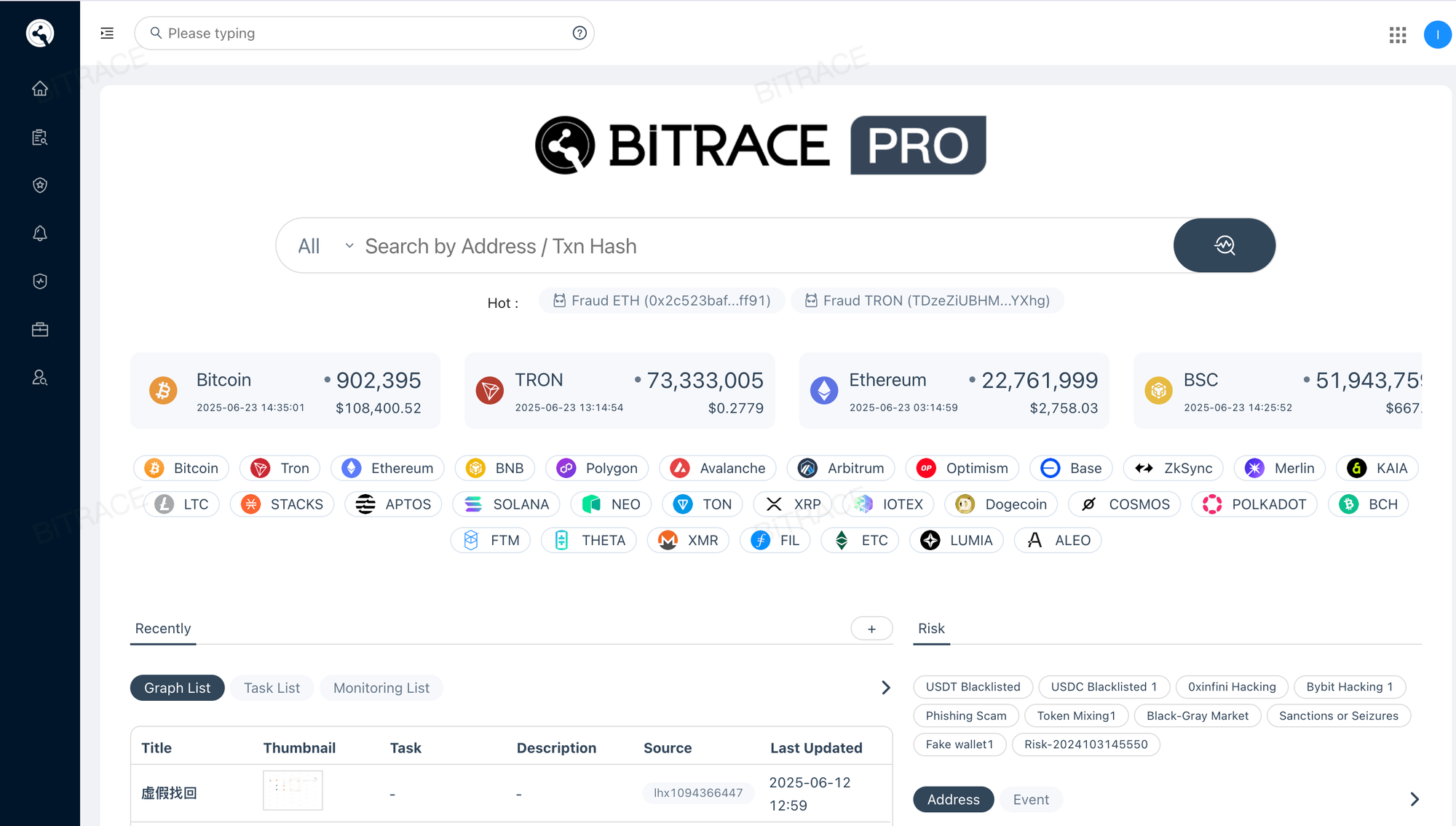Screen dimensions: 1456x826
Task: Click the help question mark icon
Action: point(579,33)
